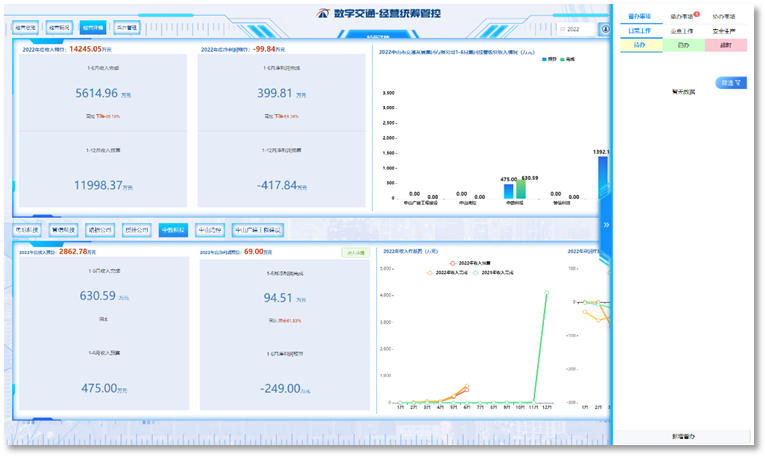Open the tab with the red badge
This screenshot has height=458, width=767.
tap(683, 17)
